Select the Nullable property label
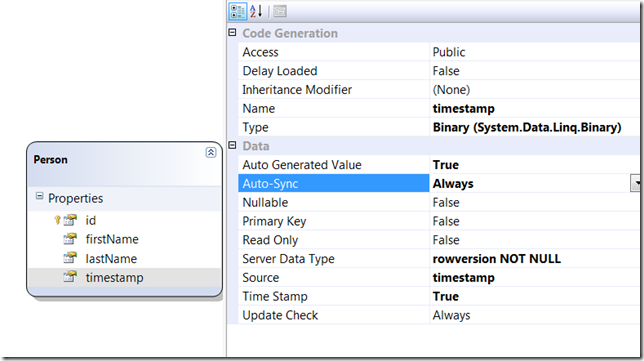 point(265,203)
